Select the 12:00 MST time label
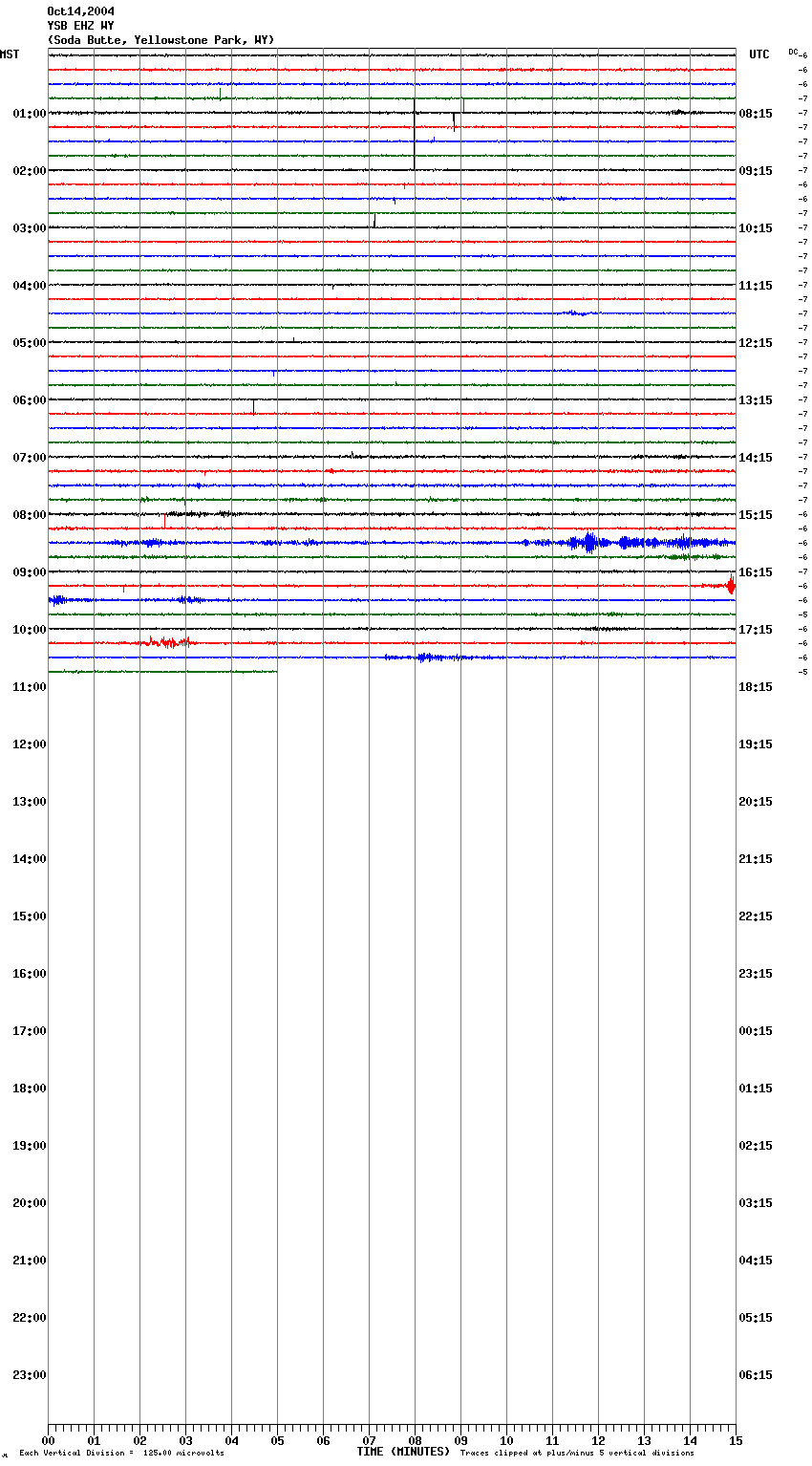The image size is (812, 1466). coord(30,744)
